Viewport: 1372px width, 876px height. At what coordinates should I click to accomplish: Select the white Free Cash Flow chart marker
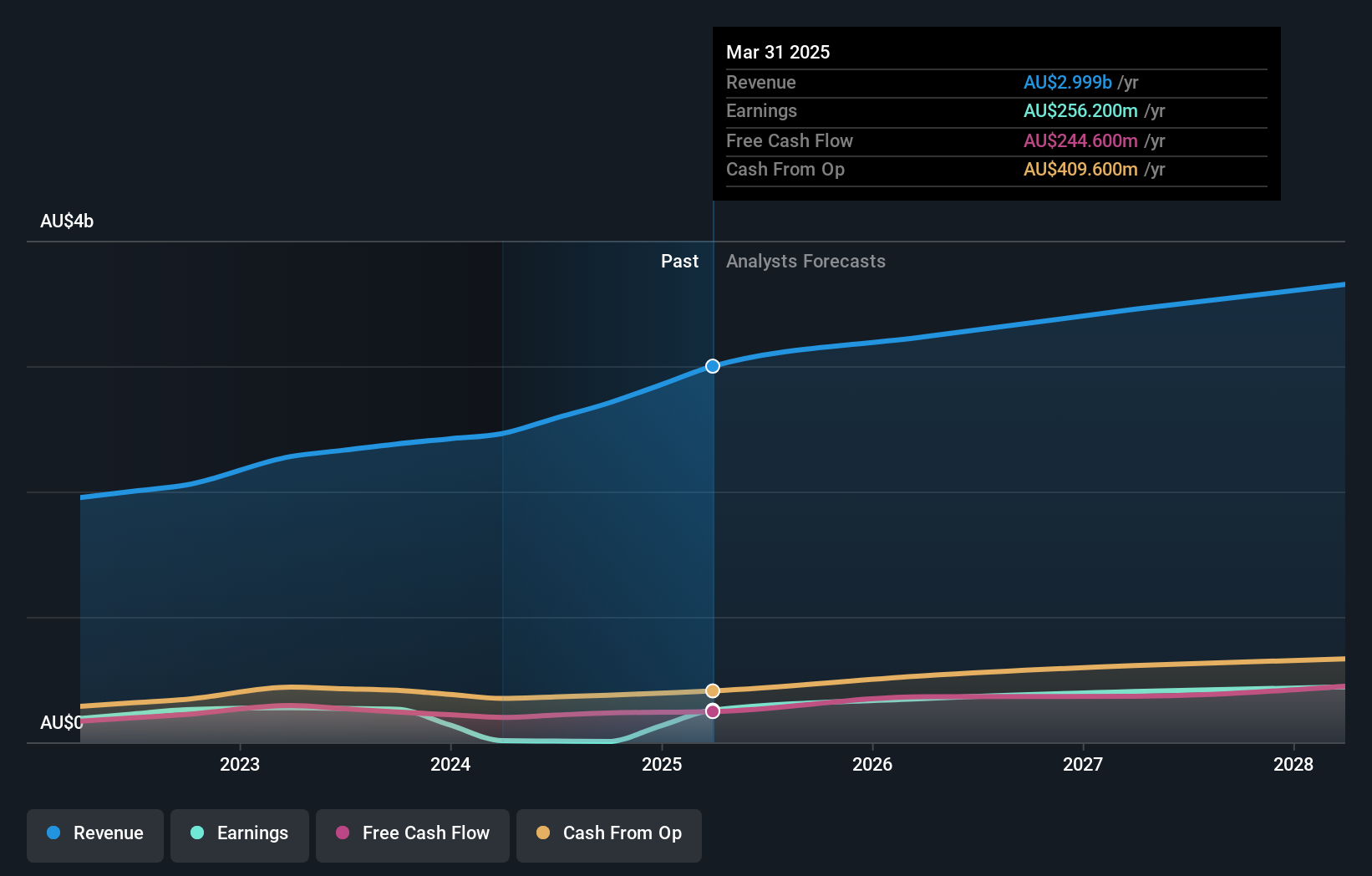coord(712,710)
